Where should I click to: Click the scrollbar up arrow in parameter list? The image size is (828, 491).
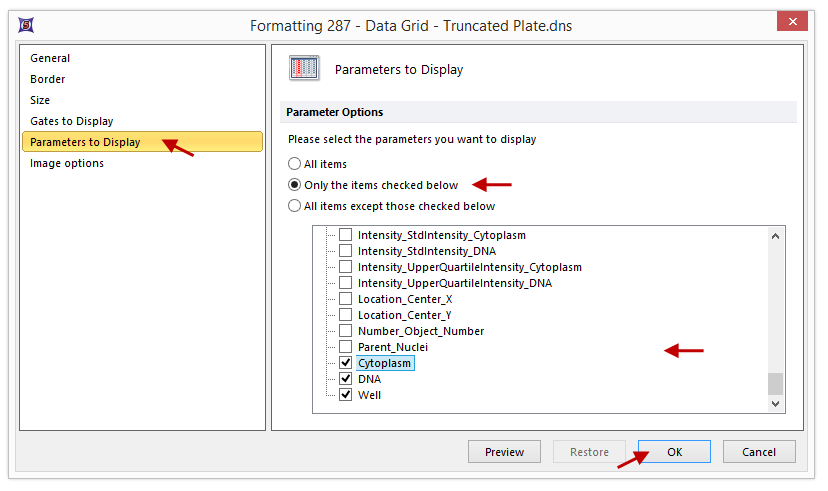click(x=775, y=236)
